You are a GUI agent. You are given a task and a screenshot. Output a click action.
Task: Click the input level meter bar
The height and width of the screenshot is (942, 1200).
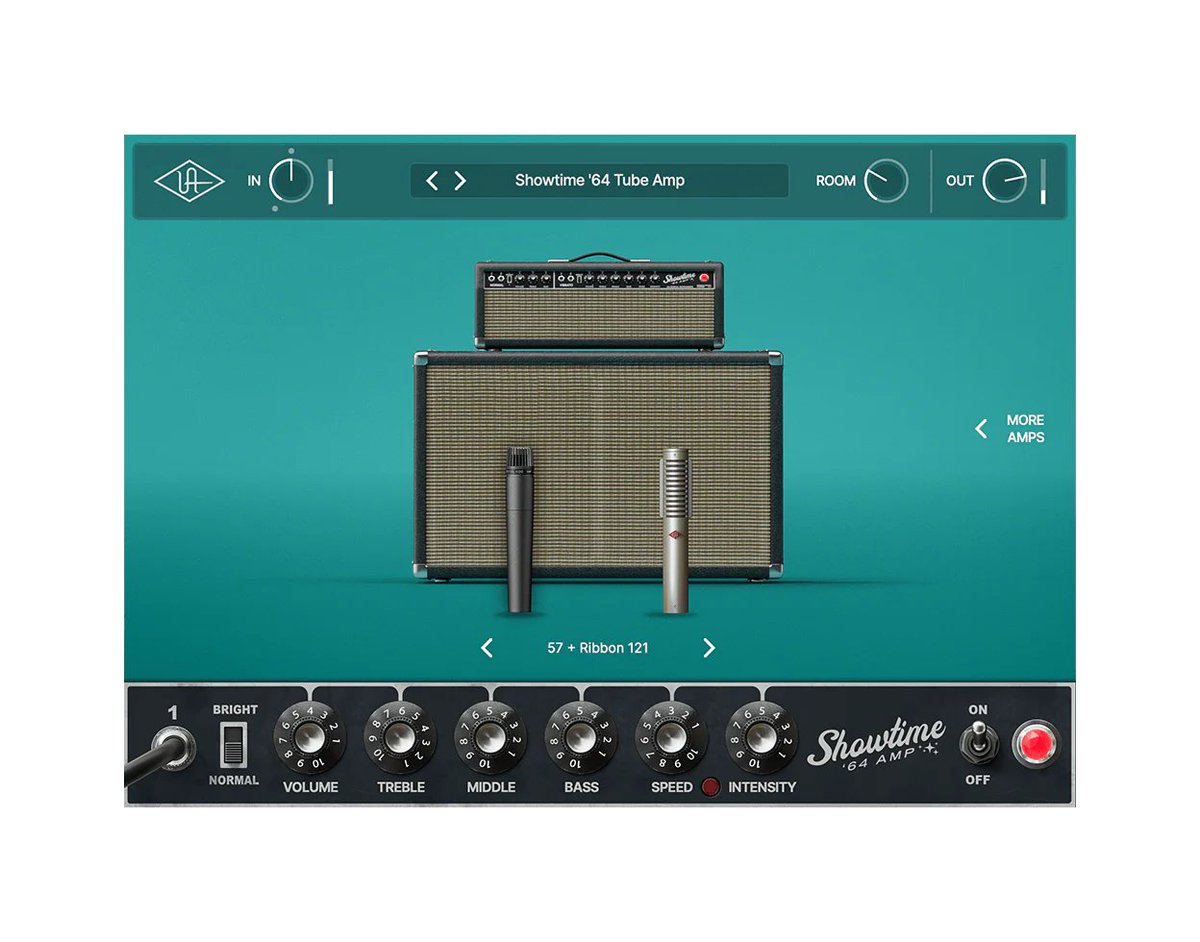(331, 181)
